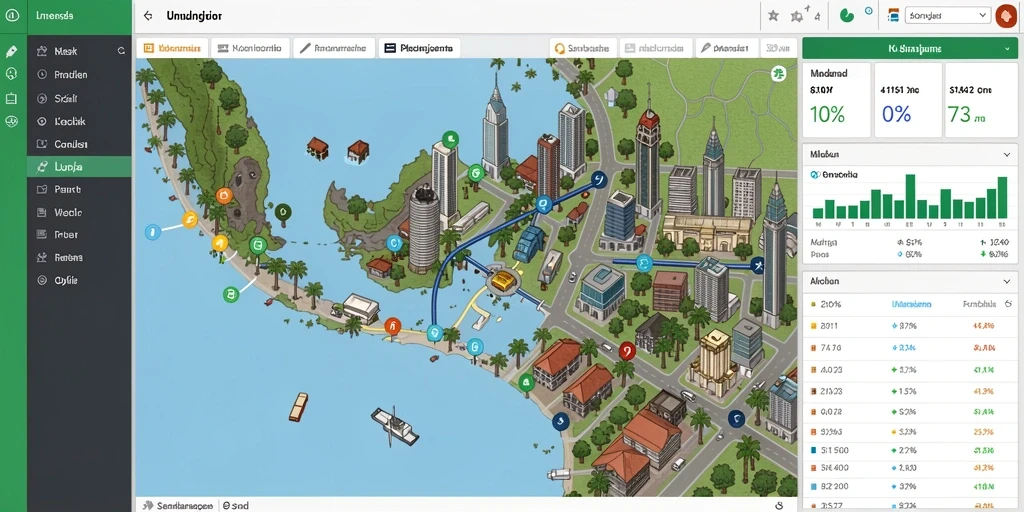Click the star favorite icon in header
This screenshot has height=512, width=1024.
coord(773,16)
